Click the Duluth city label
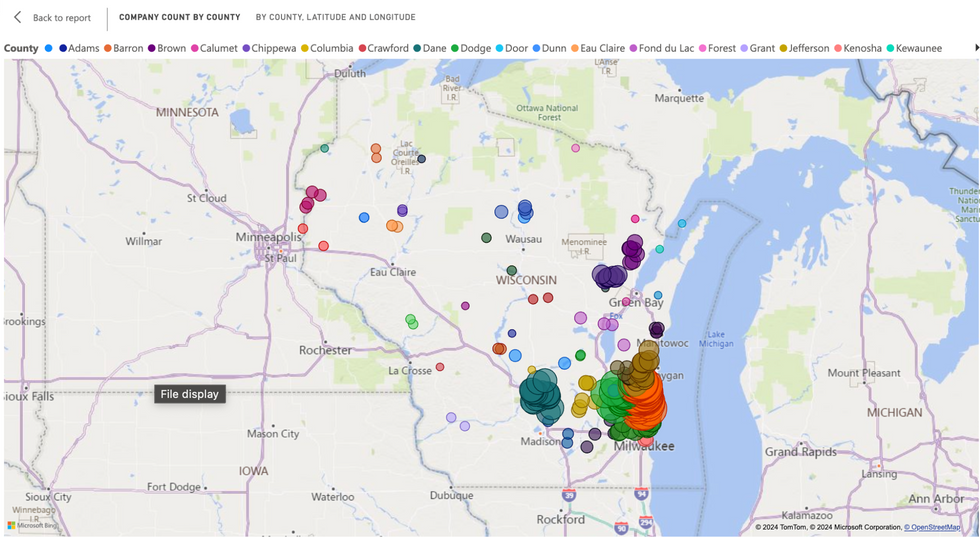The width and height of the screenshot is (980, 537). click(x=350, y=74)
